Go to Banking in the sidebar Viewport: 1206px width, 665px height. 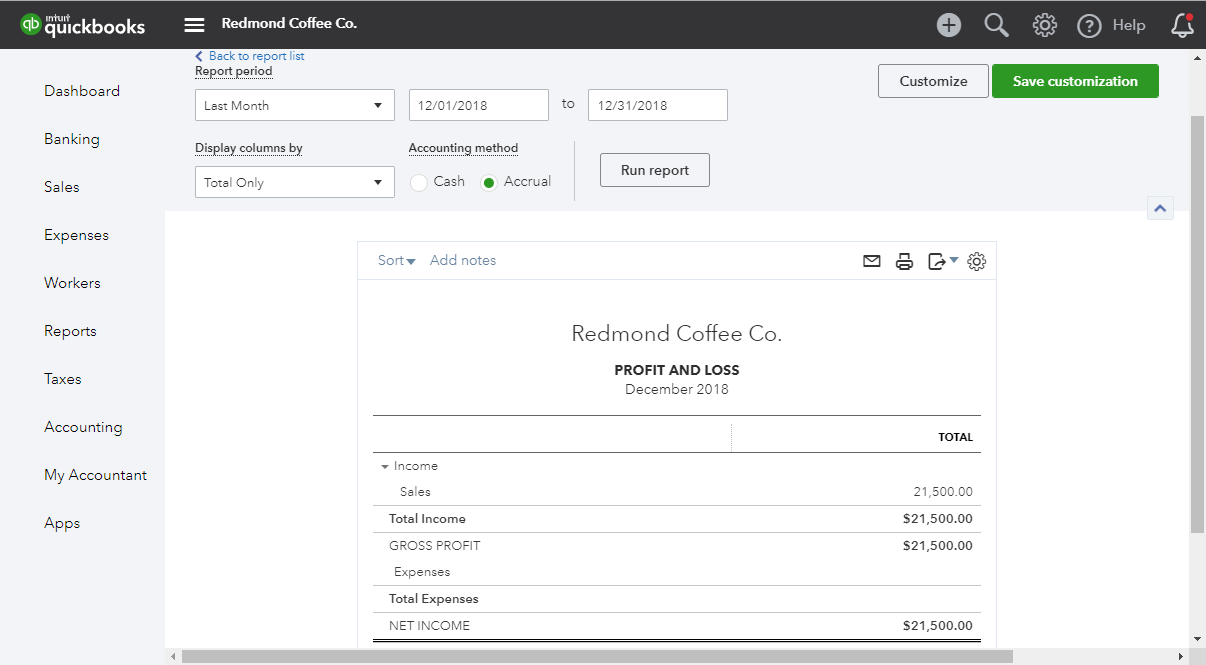click(x=72, y=139)
